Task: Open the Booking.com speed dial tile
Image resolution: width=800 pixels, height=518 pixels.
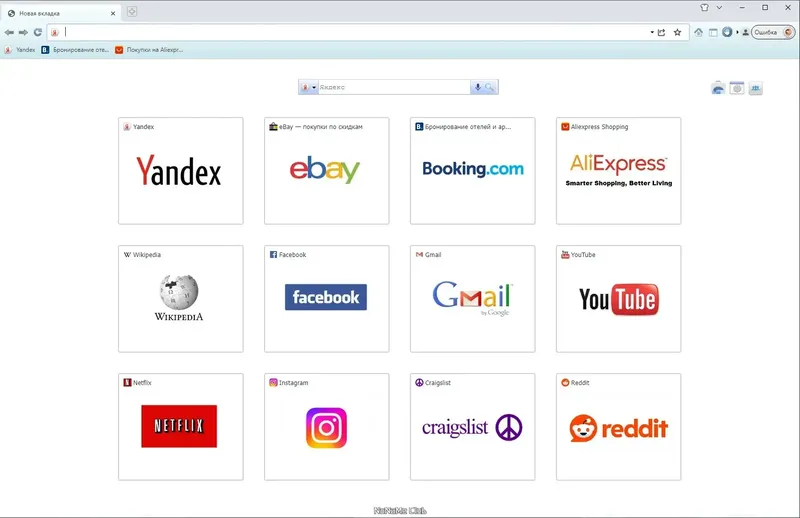Action: (472, 170)
